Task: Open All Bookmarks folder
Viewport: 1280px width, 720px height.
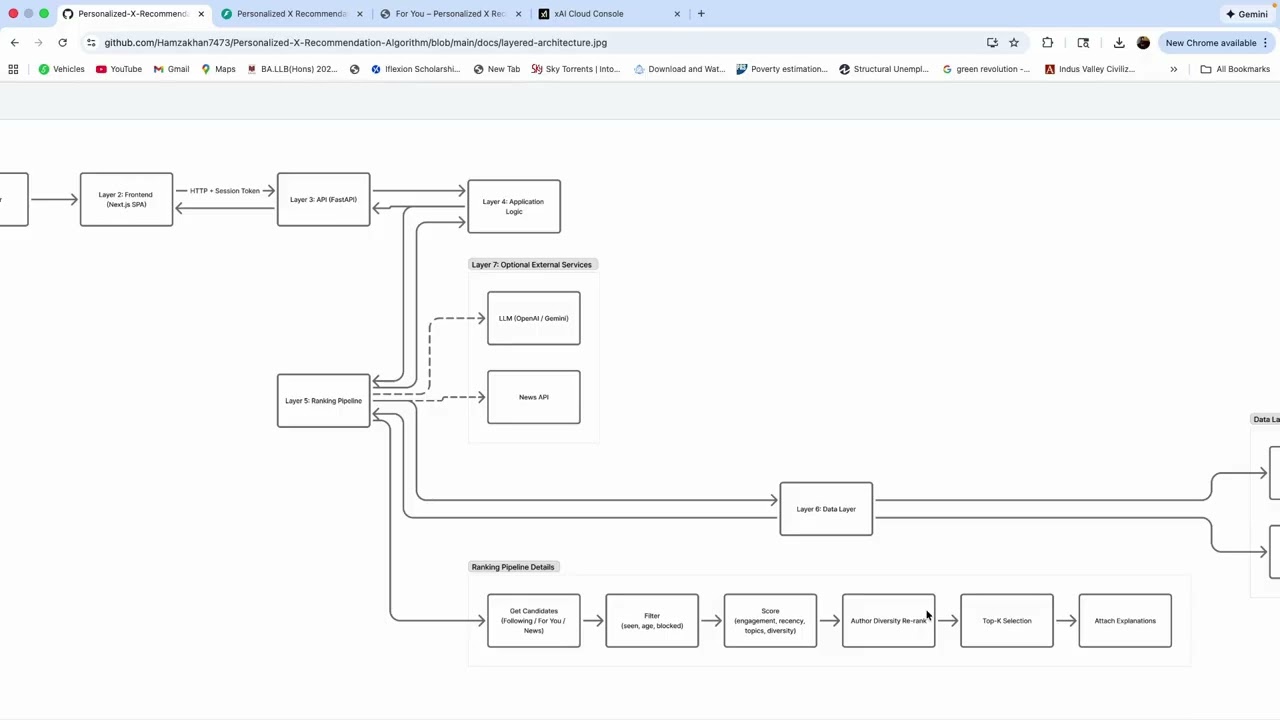Action: pyautogui.click(x=1235, y=69)
